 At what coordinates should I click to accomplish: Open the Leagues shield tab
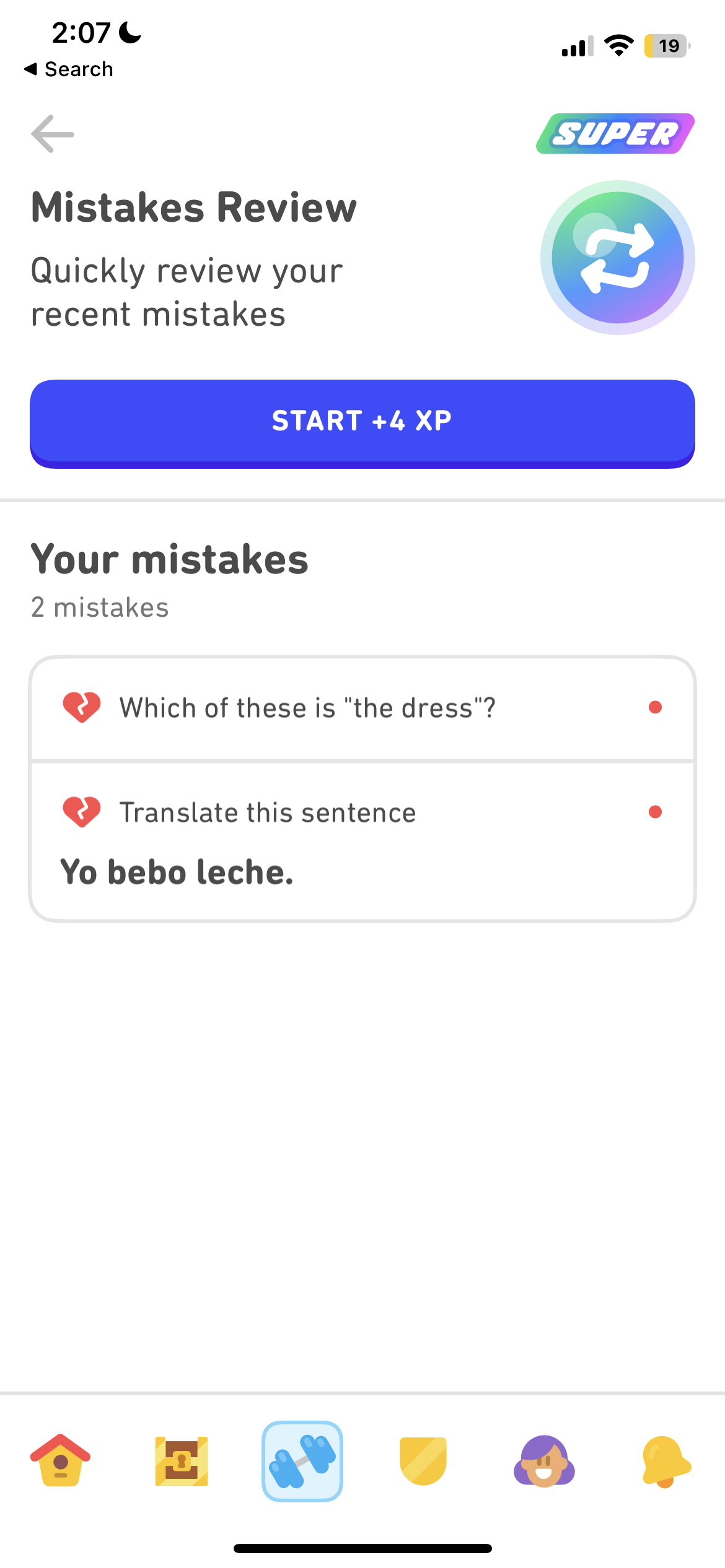tap(423, 1461)
